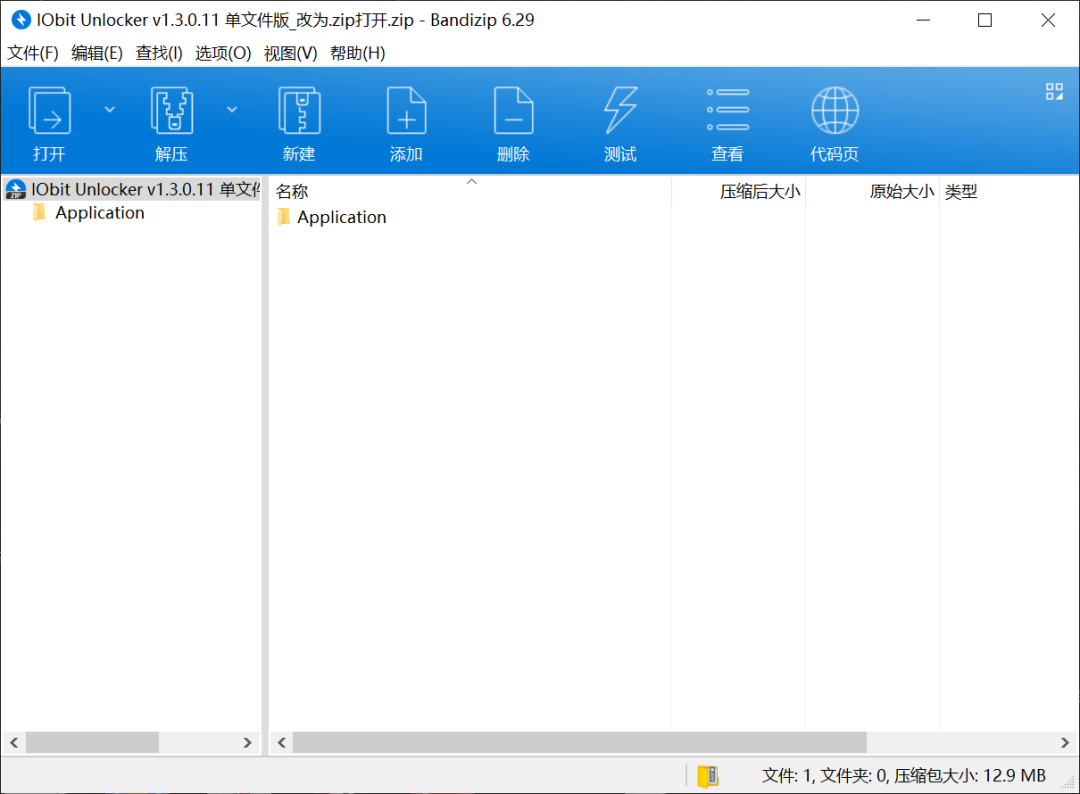Open the Edit (编辑) menu
This screenshot has height=794, width=1080.
[96, 53]
